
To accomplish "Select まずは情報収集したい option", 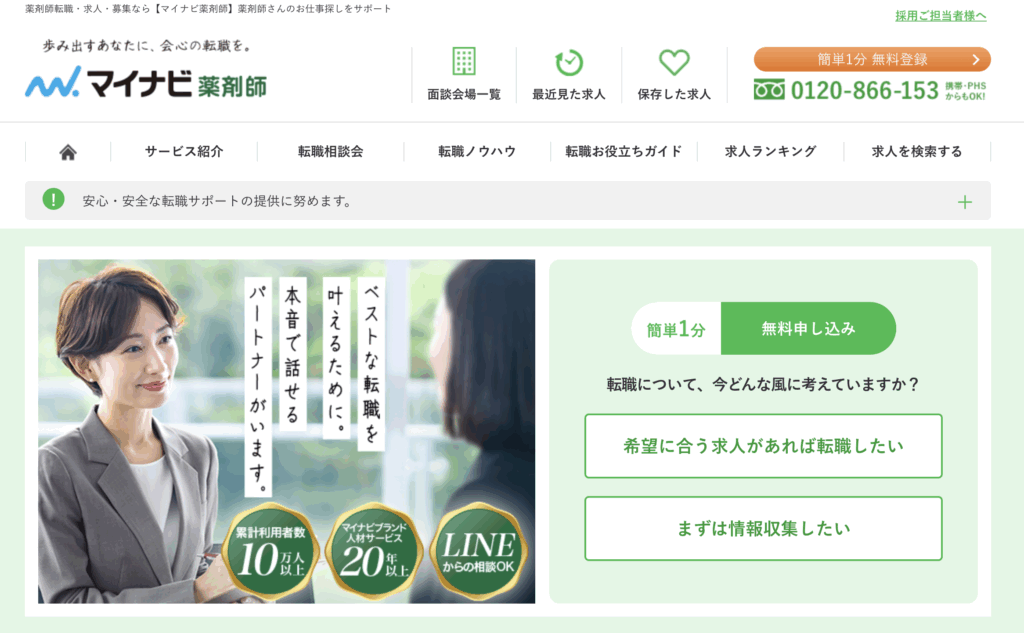I will [763, 528].
